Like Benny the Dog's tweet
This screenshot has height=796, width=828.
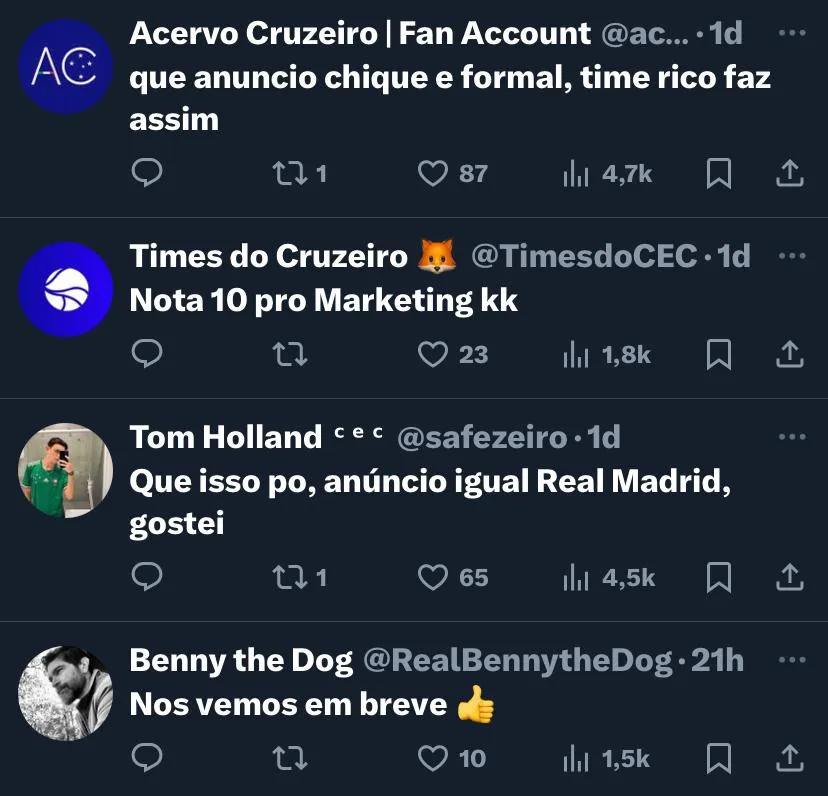pos(432,758)
